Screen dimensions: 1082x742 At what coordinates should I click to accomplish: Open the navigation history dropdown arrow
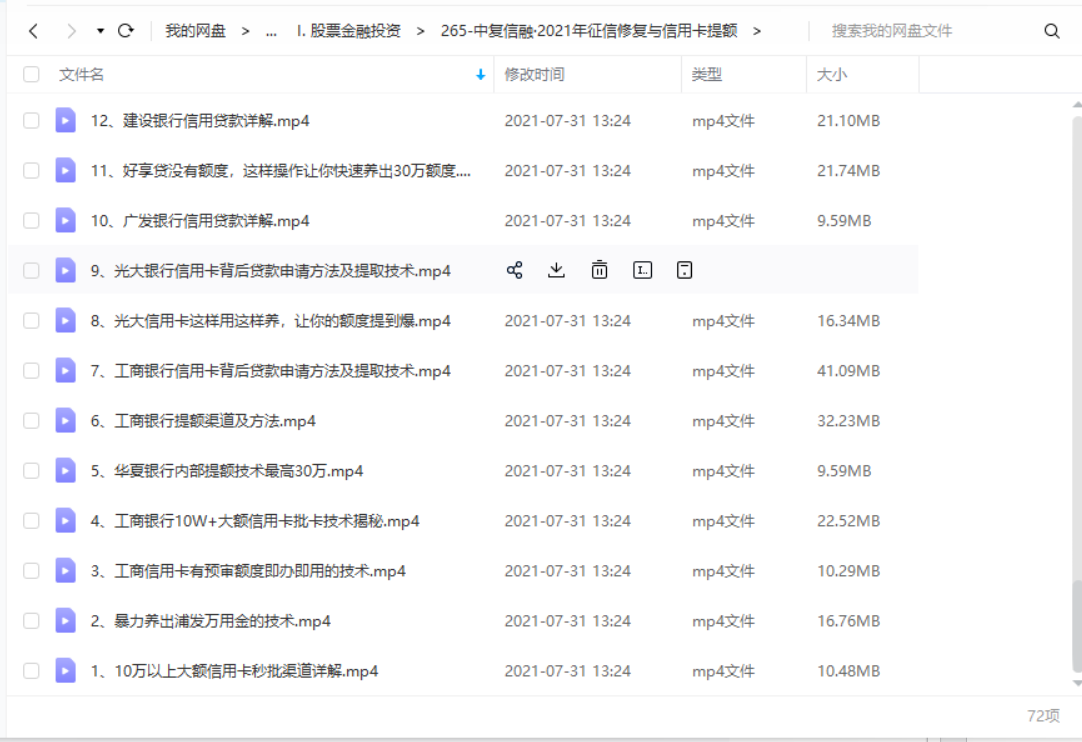pyautogui.click(x=100, y=31)
